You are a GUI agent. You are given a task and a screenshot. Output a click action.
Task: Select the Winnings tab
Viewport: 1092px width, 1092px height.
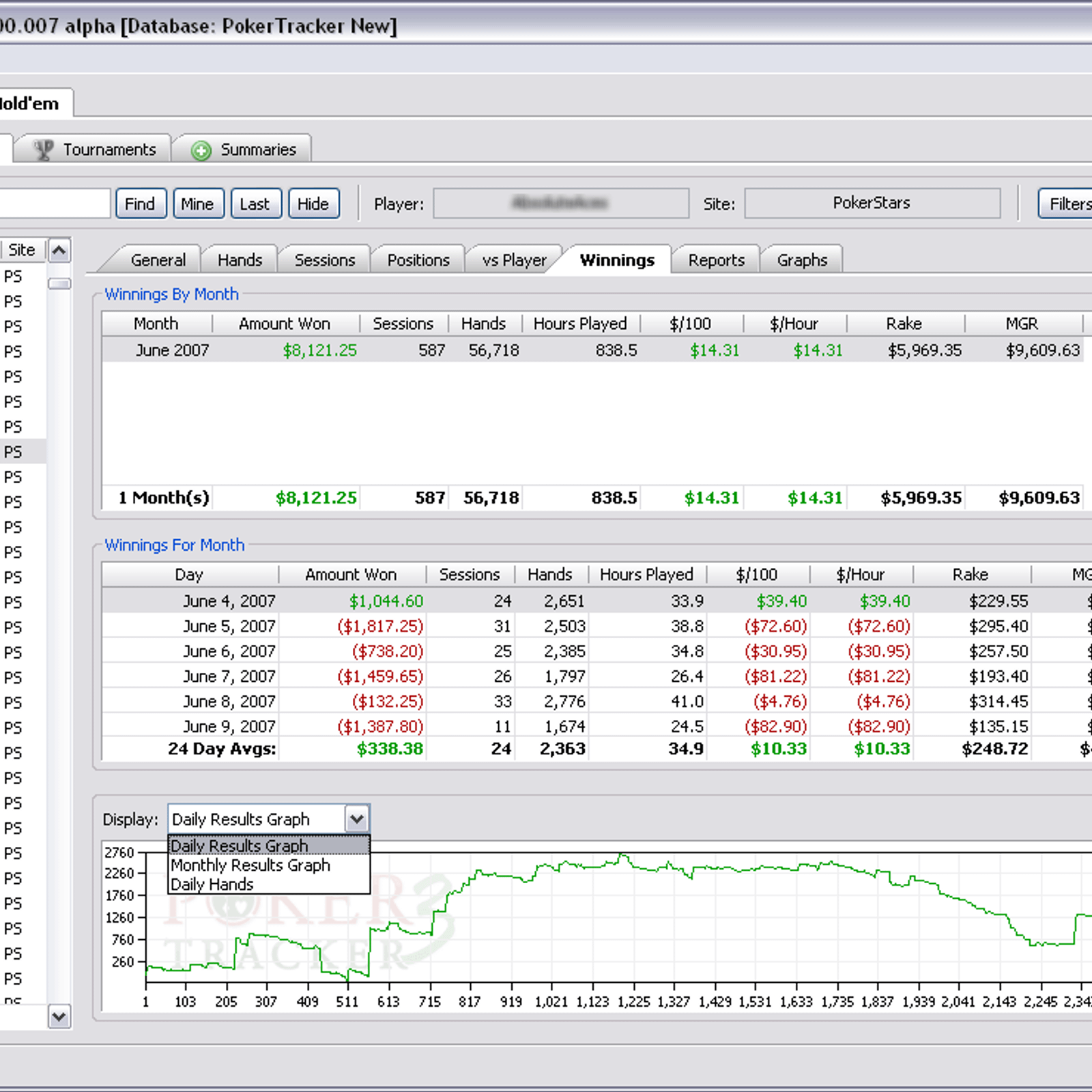click(x=617, y=260)
